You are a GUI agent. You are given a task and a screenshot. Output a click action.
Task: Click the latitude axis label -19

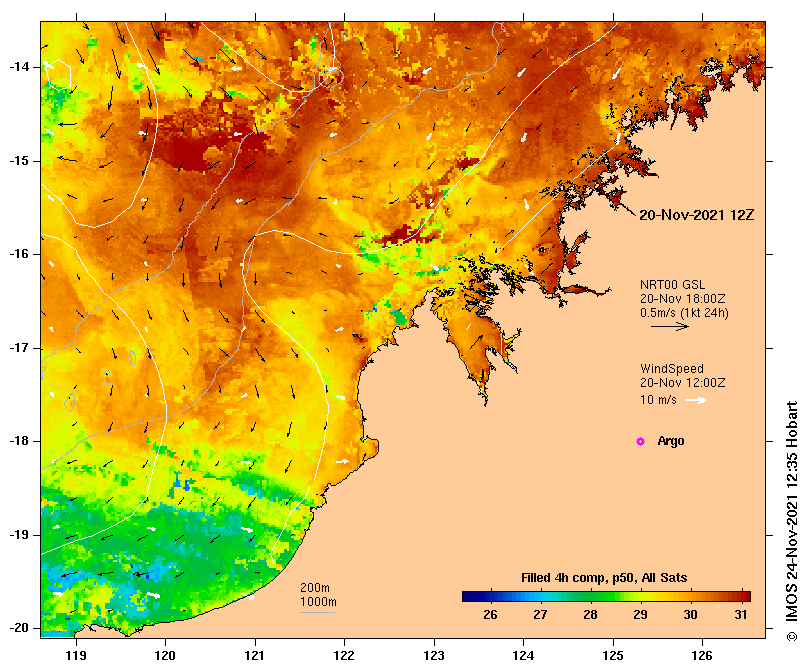20,535
